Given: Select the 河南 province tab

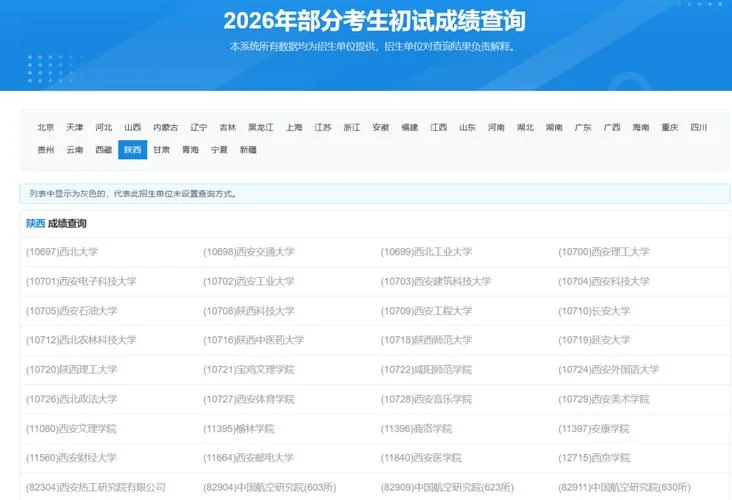Looking at the screenshot, I should (496, 127).
